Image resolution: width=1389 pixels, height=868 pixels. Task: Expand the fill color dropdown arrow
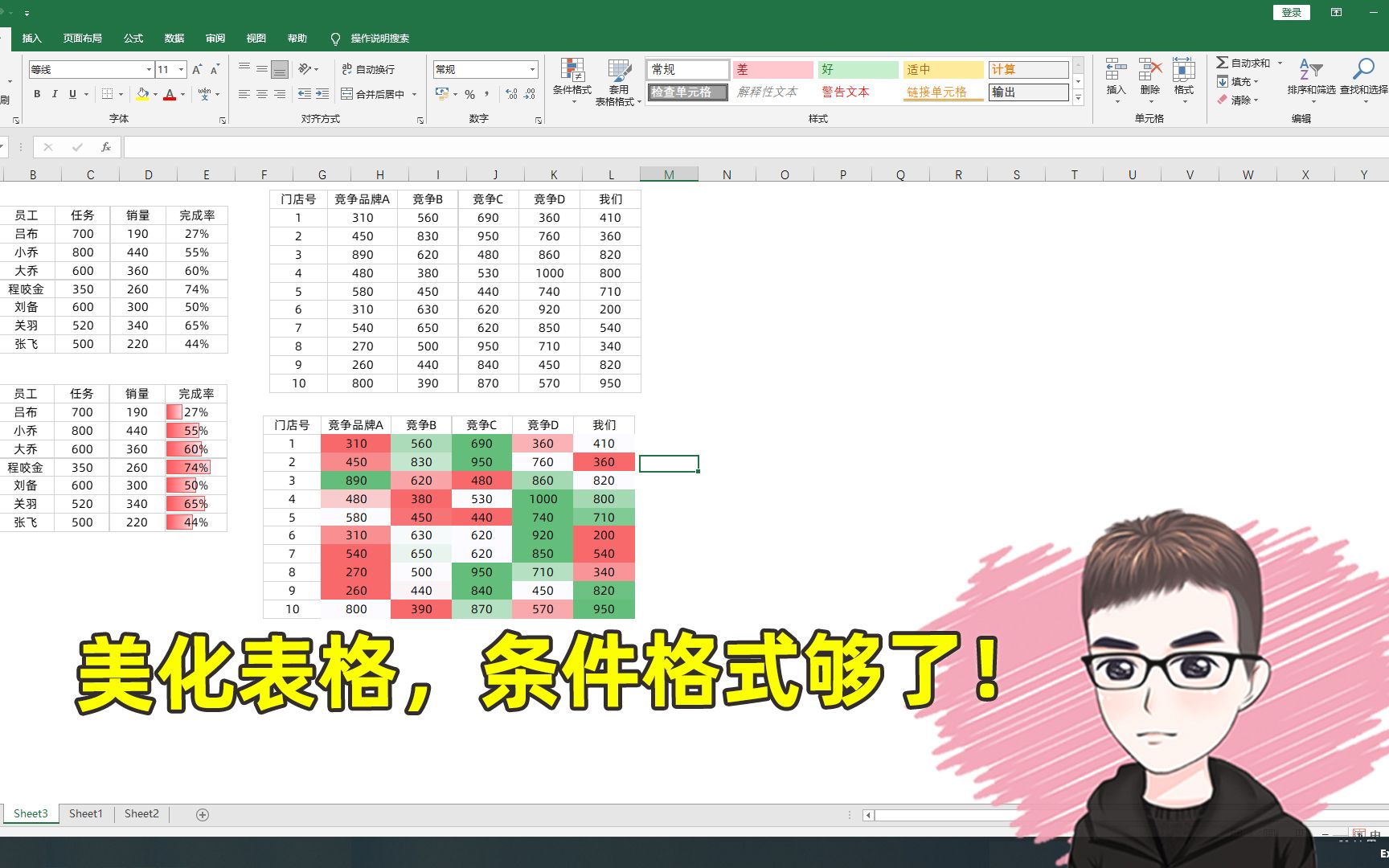(x=154, y=96)
